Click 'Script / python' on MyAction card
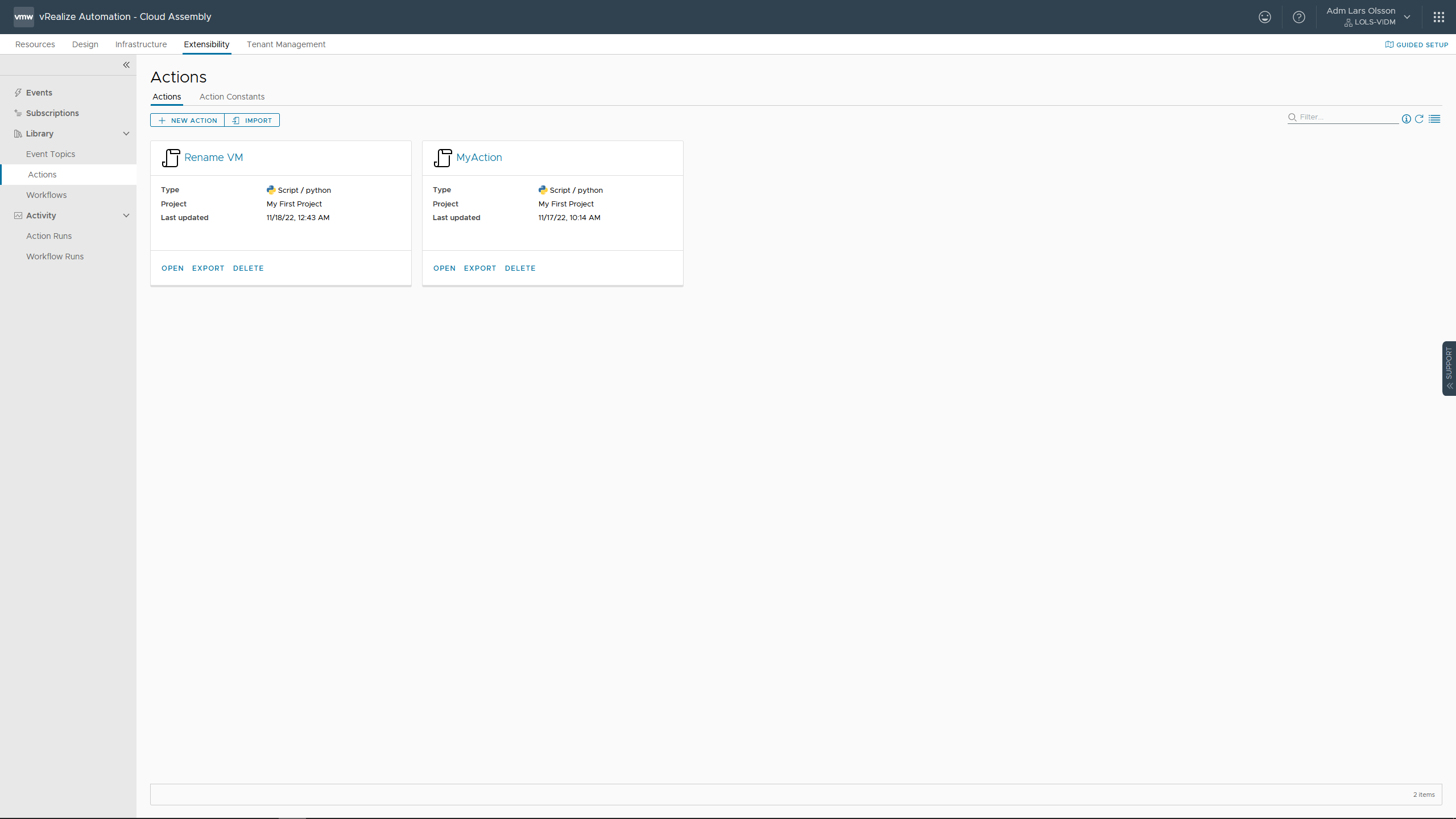 point(576,191)
